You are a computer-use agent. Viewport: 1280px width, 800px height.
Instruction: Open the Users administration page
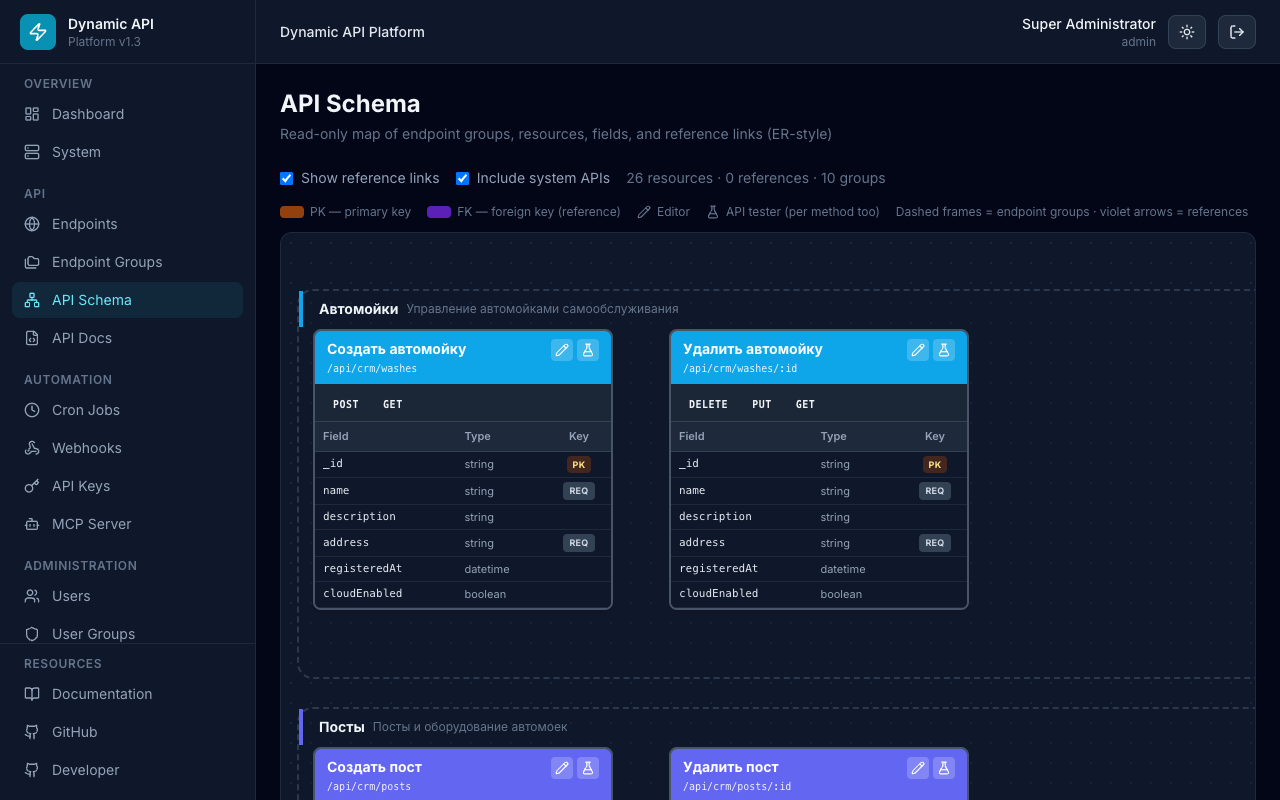pyautogui.click(x=127, y=596)
